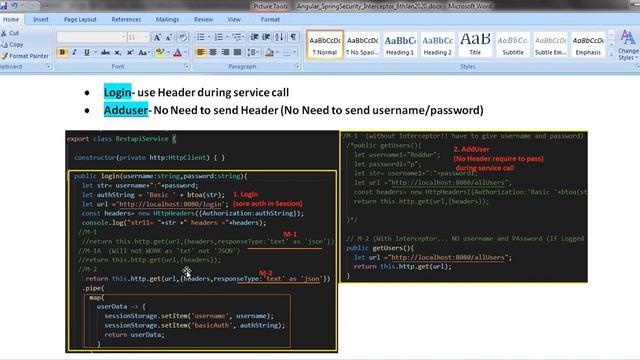Apply yellow text highlight color

click(160, 53)
